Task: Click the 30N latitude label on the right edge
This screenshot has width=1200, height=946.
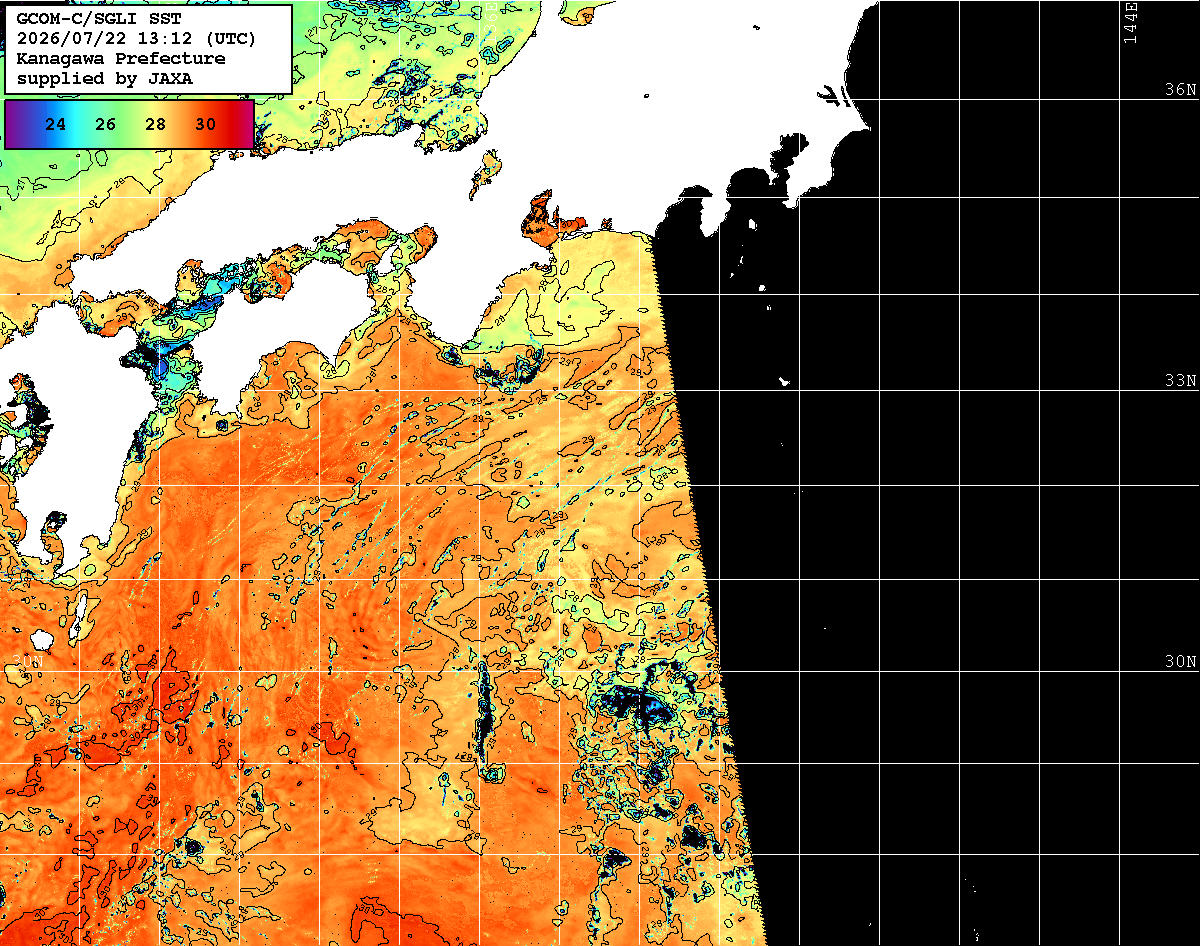Action: [1181, 662]
